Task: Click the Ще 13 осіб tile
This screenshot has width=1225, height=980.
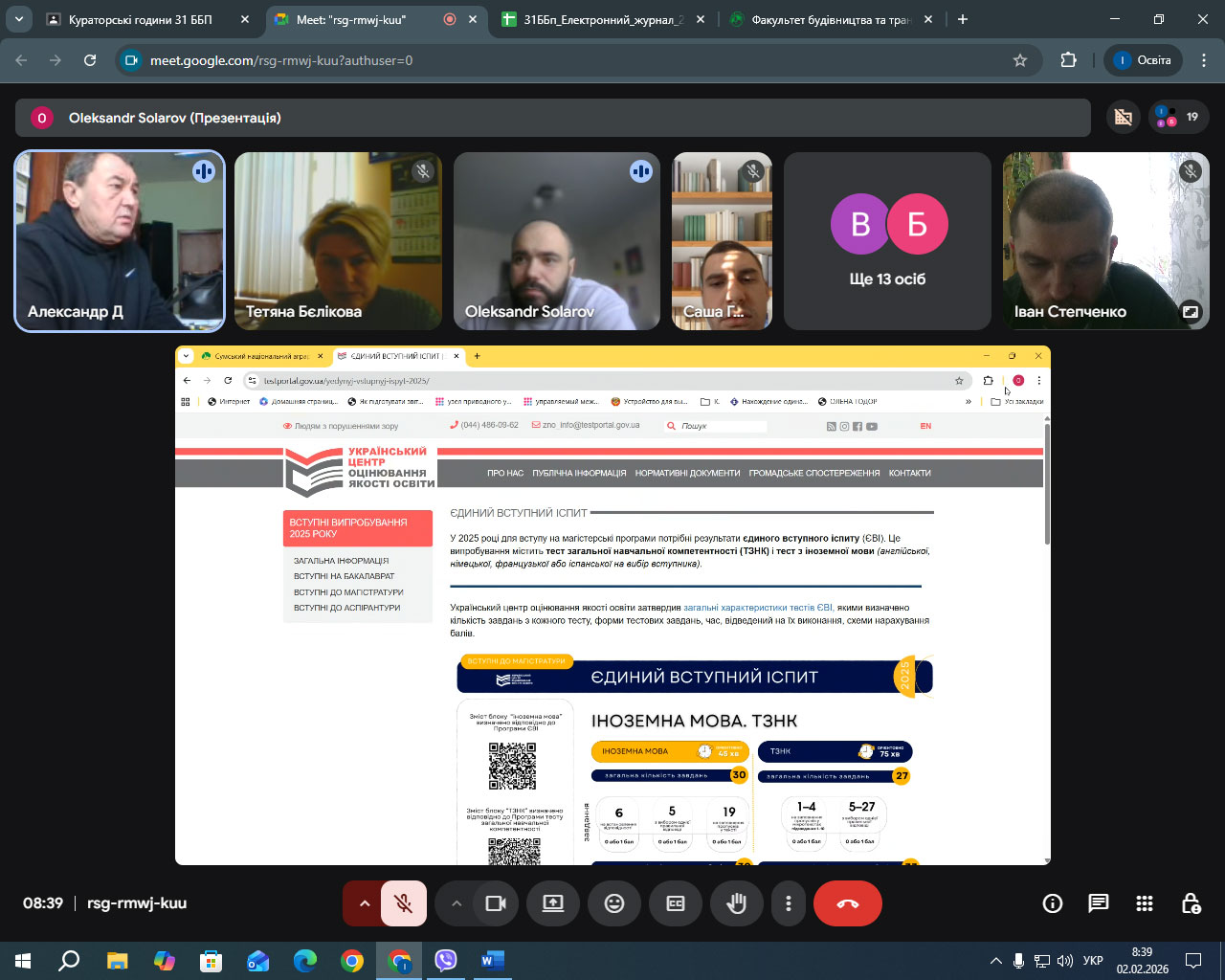Action: point(887,241)
